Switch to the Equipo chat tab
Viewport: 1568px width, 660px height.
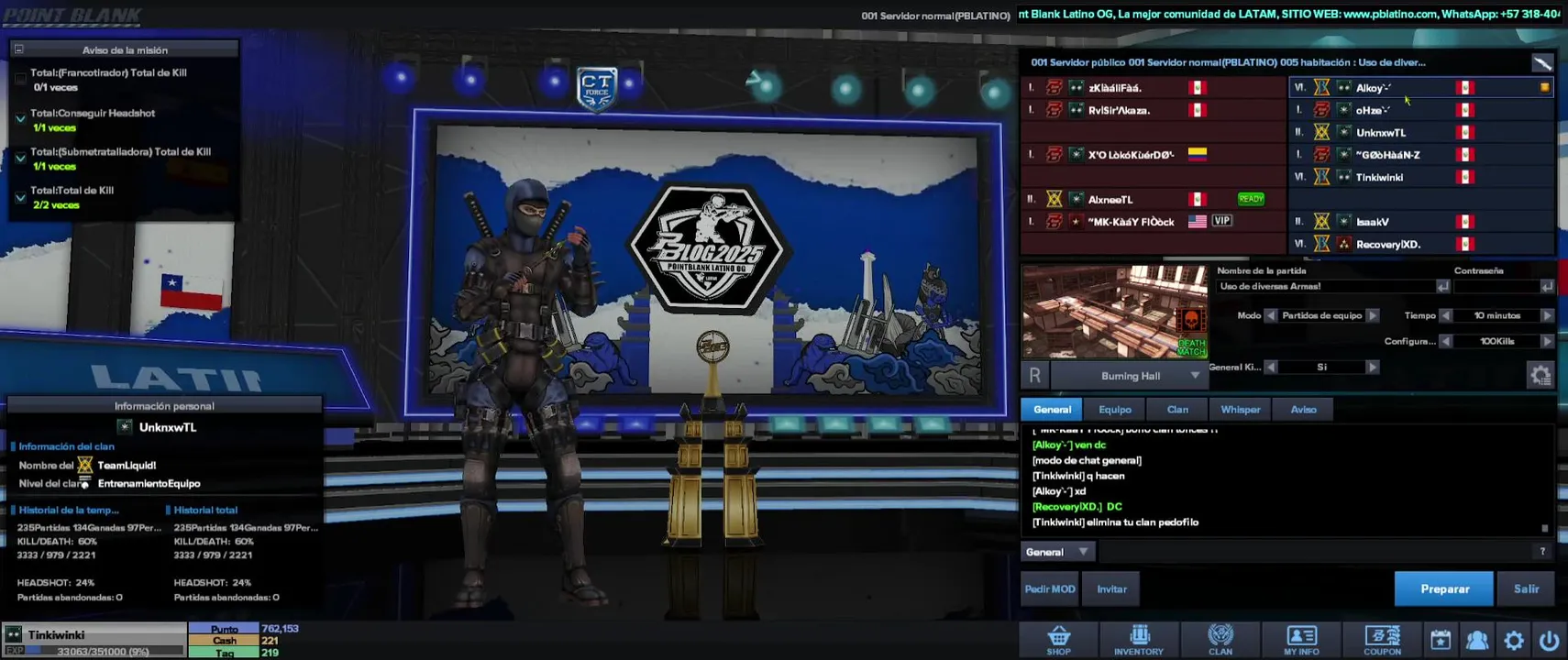[x=1115, y=409]
